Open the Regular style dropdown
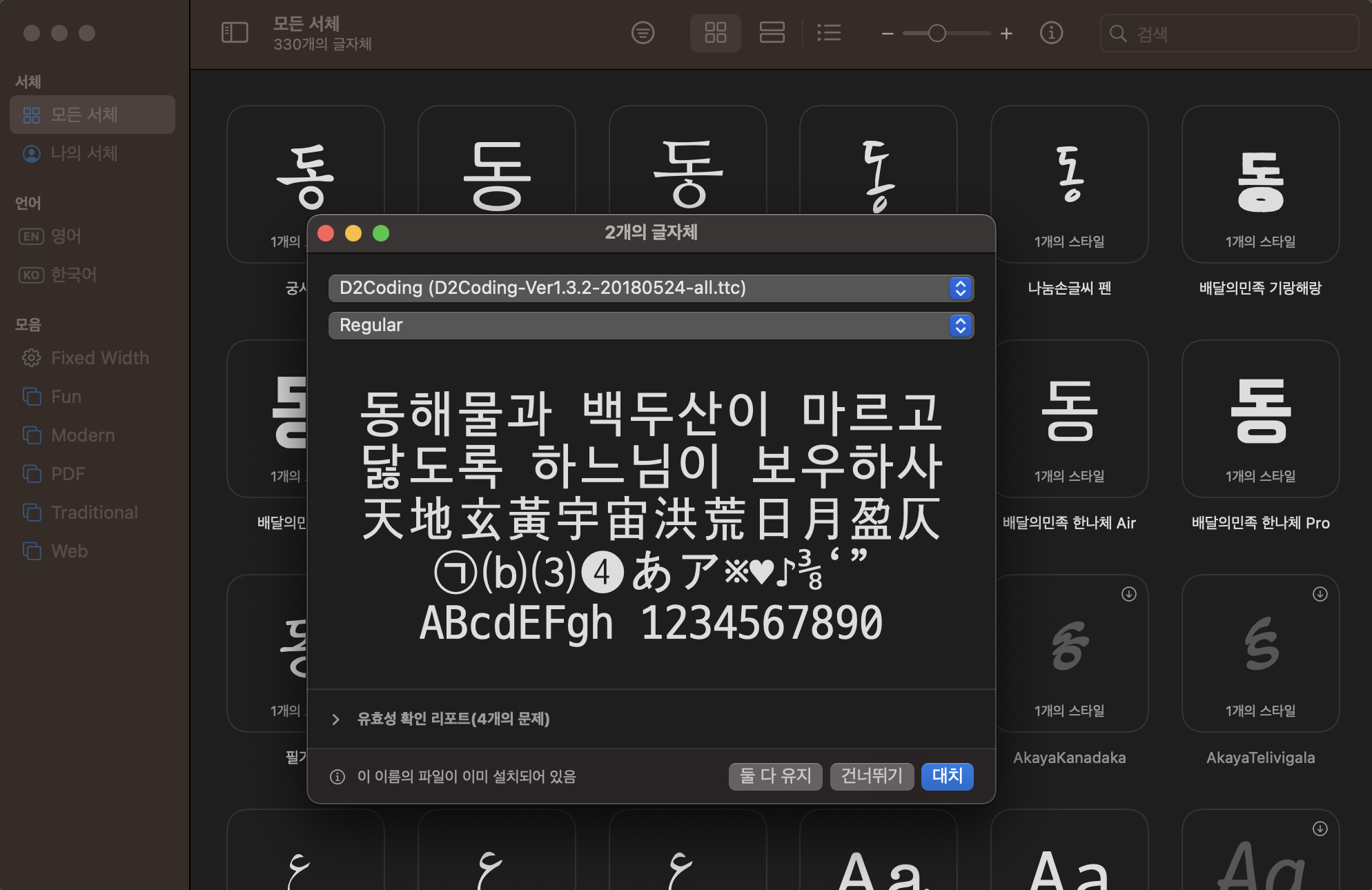This screenshot has height=890, width=1372. pyautogui.click(x=651, y=325)
